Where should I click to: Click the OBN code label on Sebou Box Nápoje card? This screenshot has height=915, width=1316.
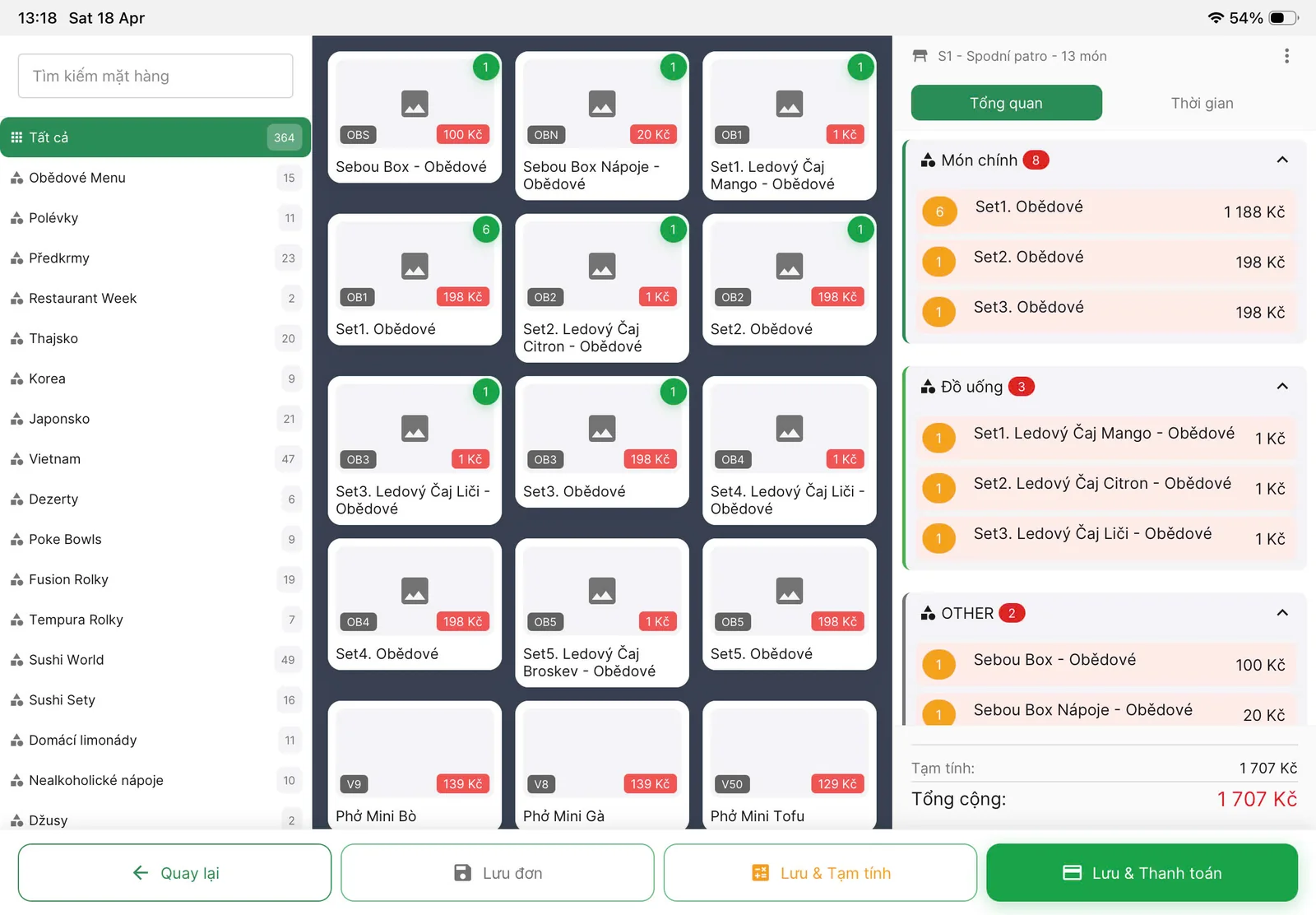click(546, 135)
